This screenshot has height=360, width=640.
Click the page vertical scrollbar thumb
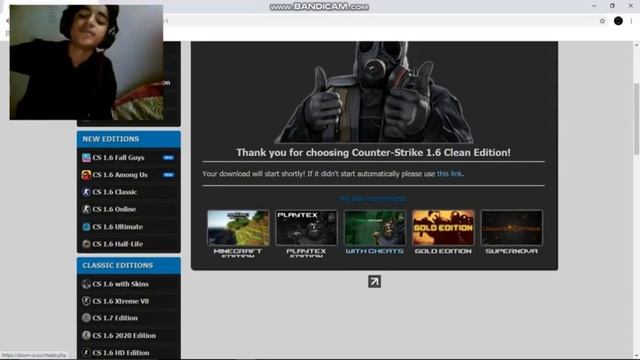636,118
